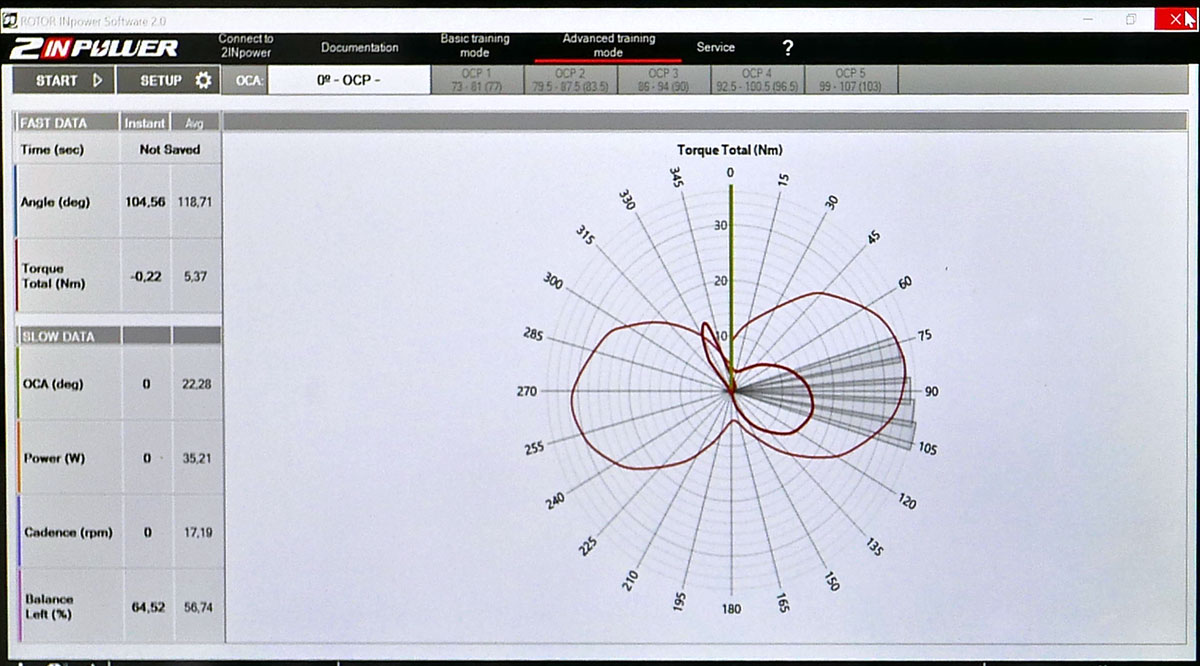Switch to Basic training mode
Viewport: 1200px width, 666px height.
click(x=475, y=46)
